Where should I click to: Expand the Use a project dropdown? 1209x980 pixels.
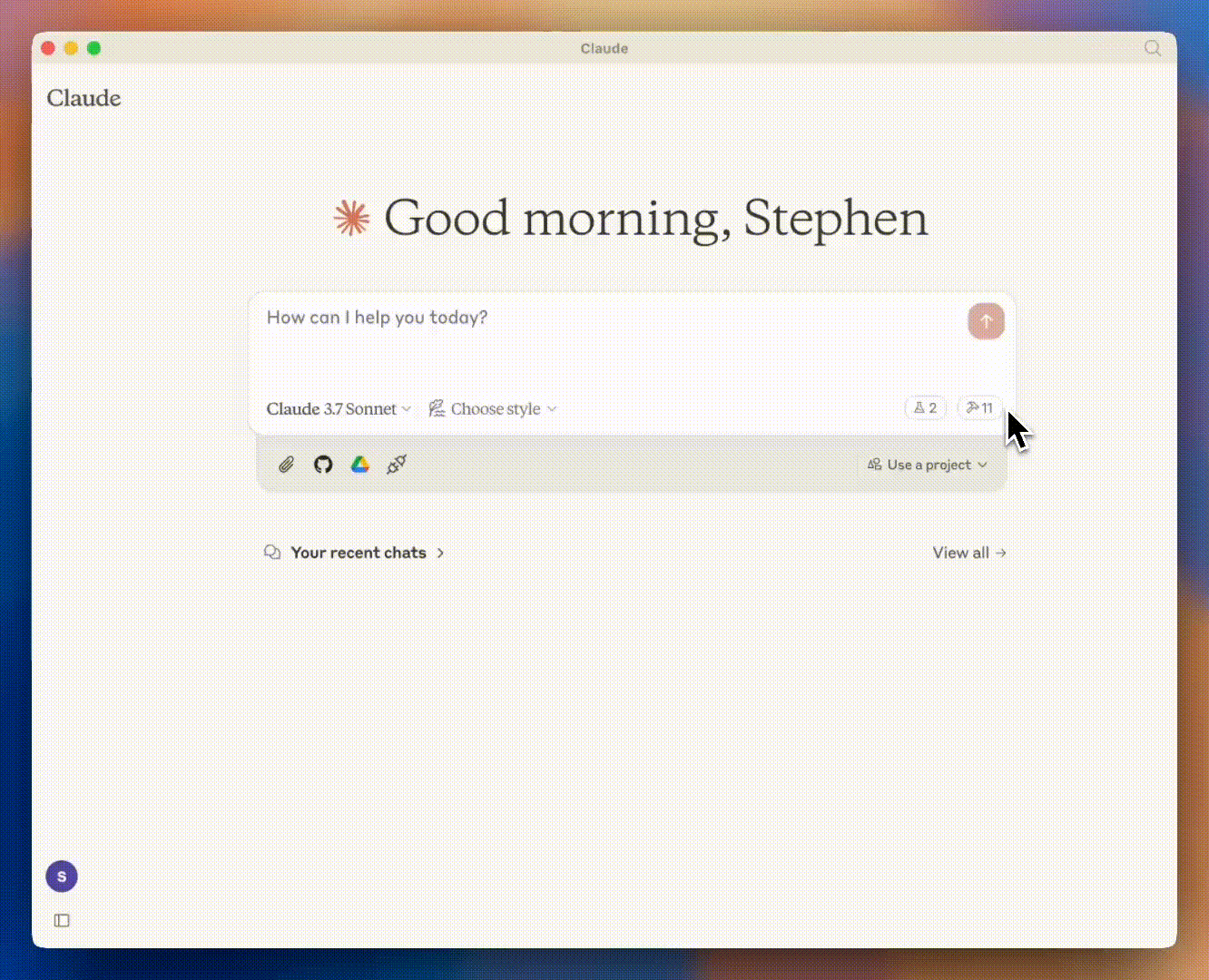(927, 465)
